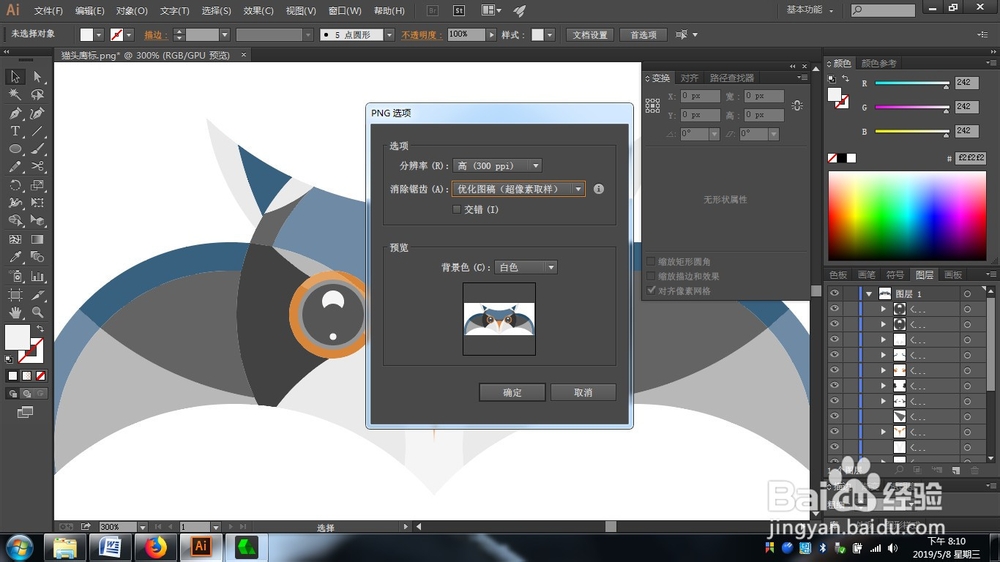Check the 缩放矩形圆角 option
The height and width of the screenshot is (562, 1000).
click(x=651, y=262)
